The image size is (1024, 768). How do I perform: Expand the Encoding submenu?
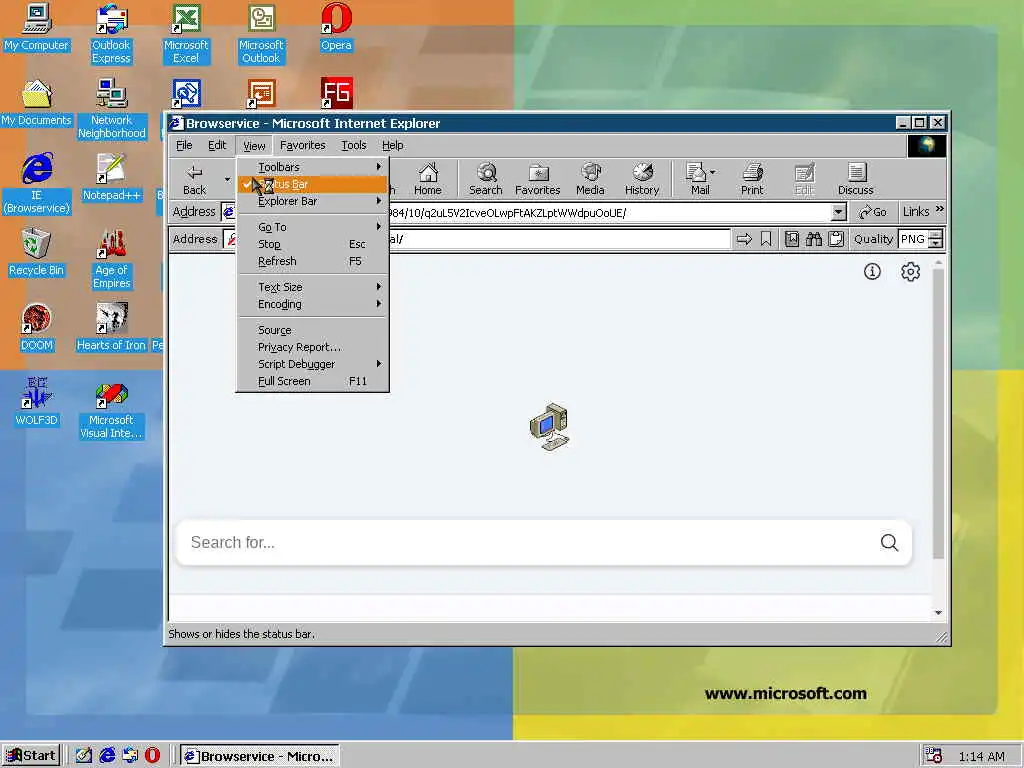312,304
